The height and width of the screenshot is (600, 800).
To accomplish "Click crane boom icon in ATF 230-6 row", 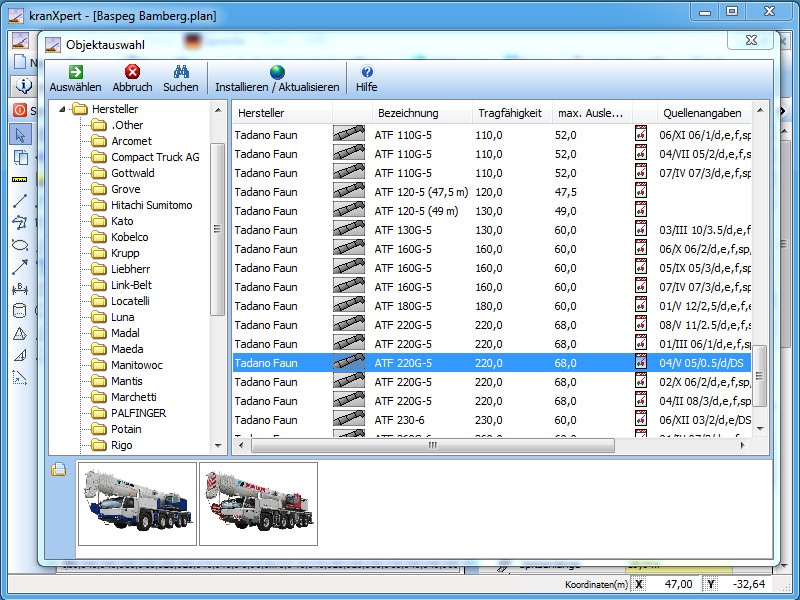I will pyautogui.click(x=349, y=420).
